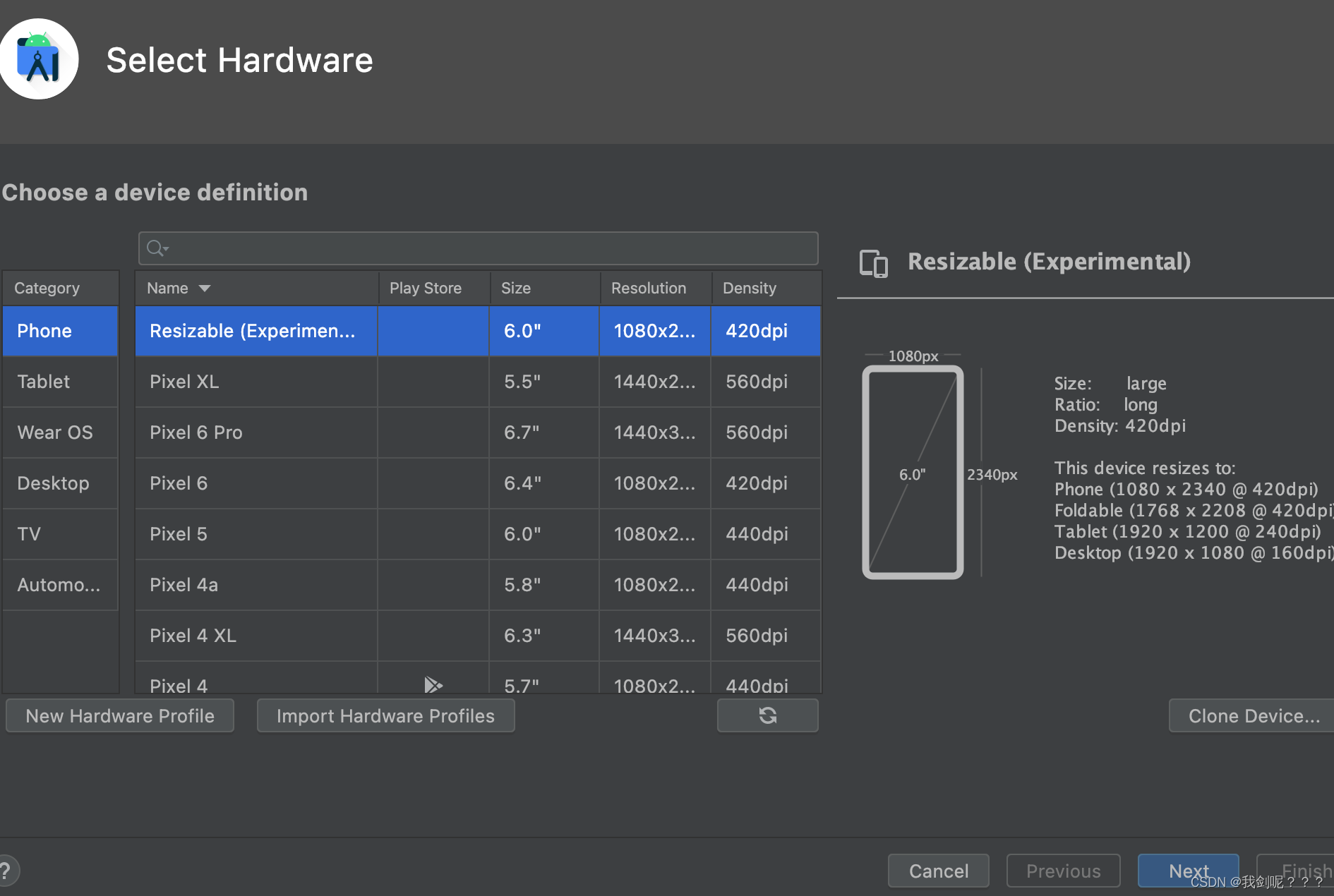Select the Pixel 4 row
Screen dimensions: 1334x896
pyautogui.click(x=478, y=678)
